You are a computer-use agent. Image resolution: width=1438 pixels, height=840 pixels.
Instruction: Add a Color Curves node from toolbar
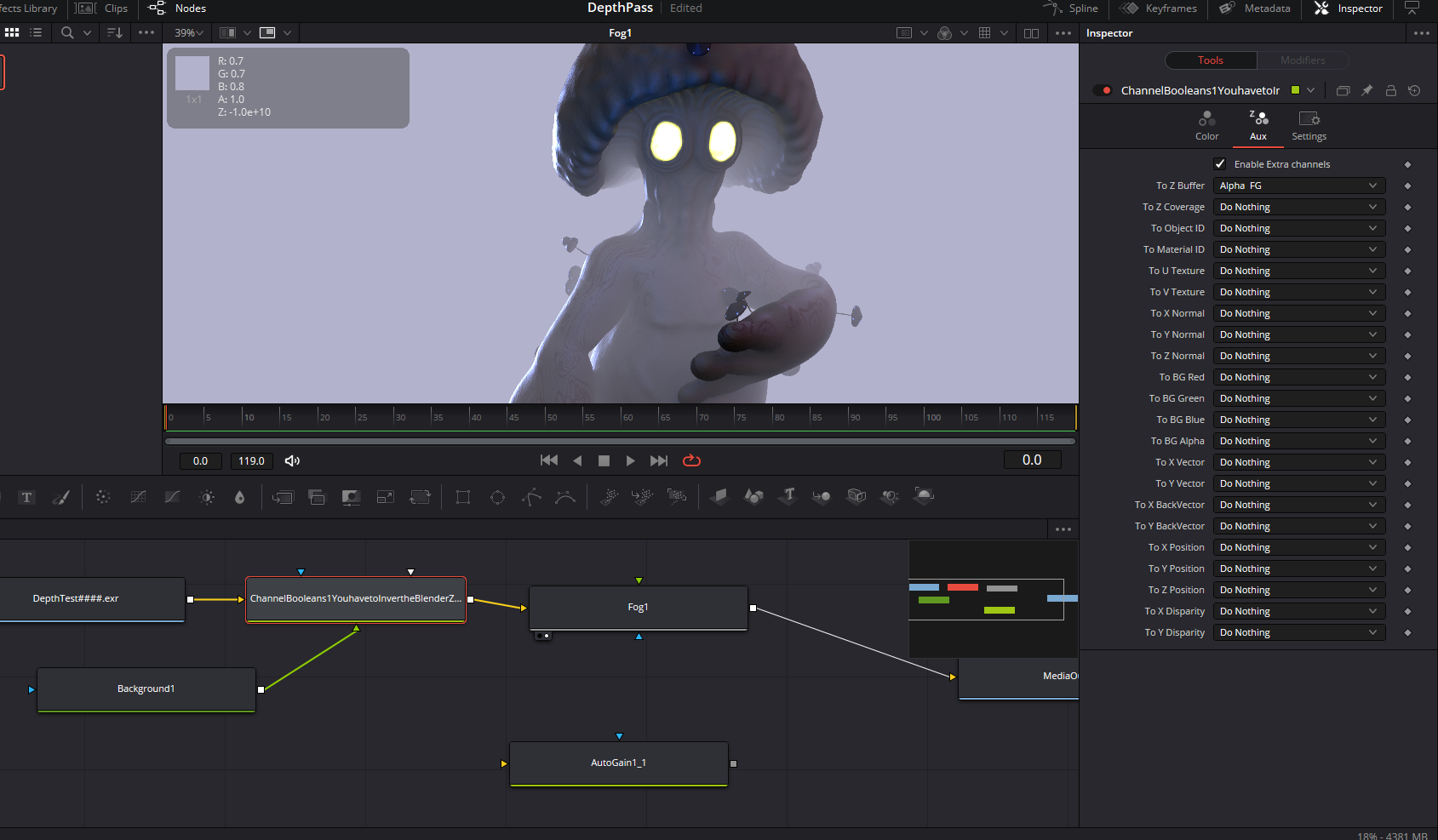coord(138,497)
